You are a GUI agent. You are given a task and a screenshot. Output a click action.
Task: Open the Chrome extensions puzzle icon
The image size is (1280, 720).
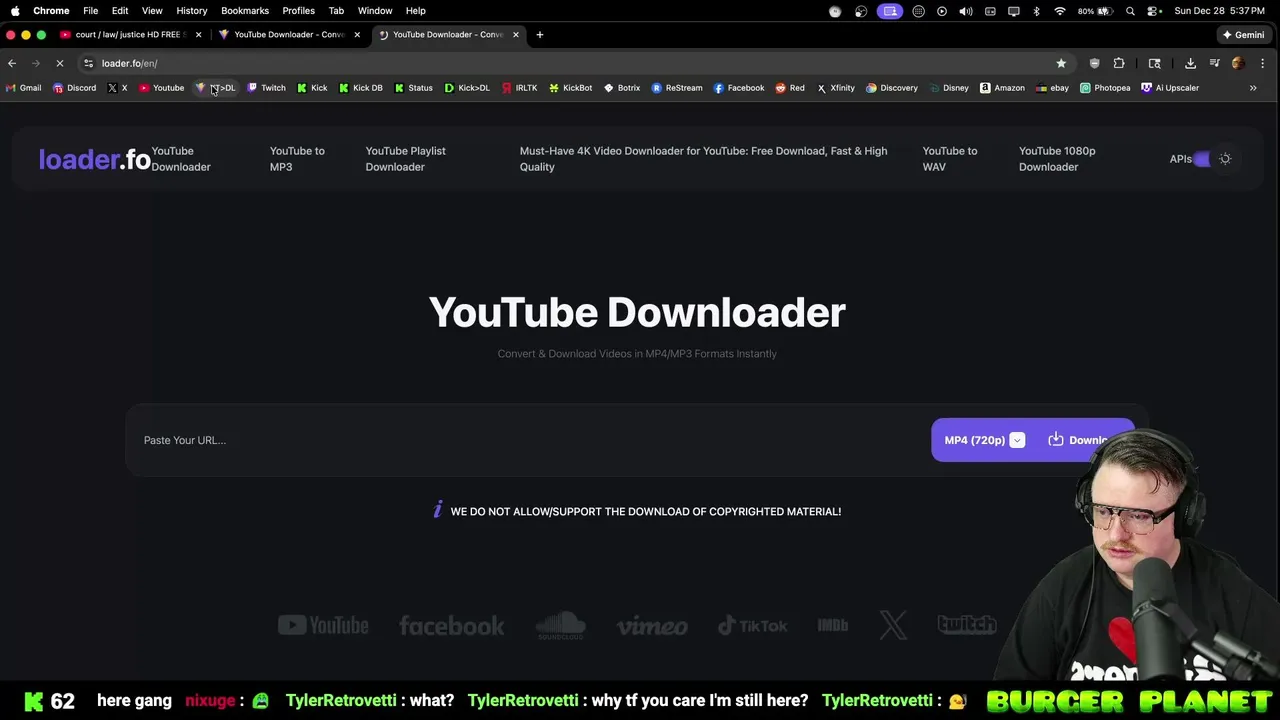[x=1119, y=63]
